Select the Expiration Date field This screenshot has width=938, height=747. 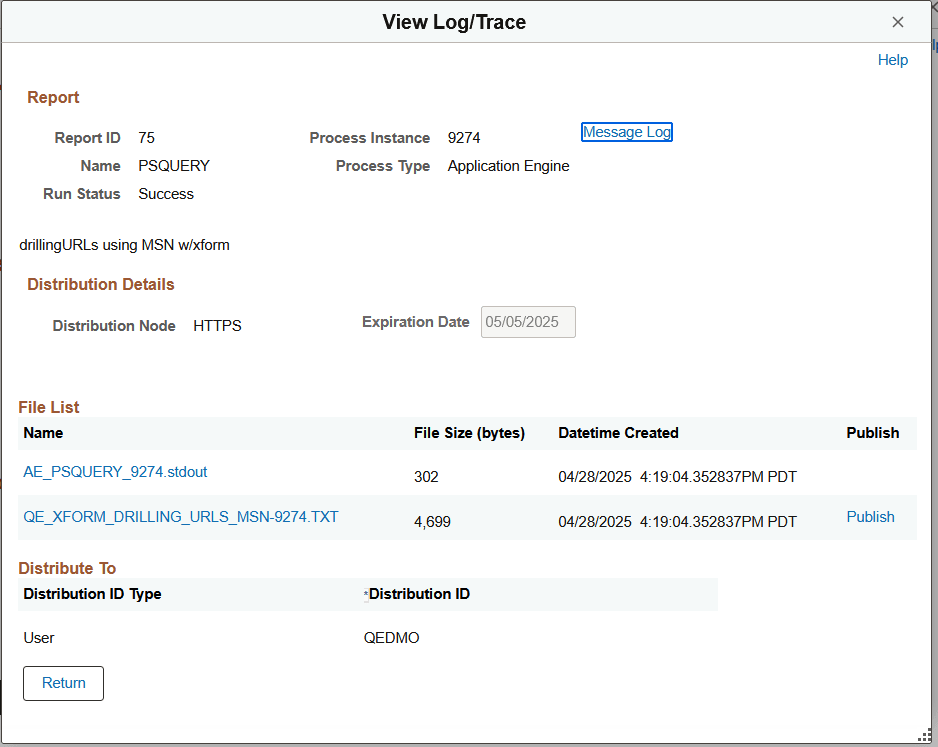[x=527, y=322]
